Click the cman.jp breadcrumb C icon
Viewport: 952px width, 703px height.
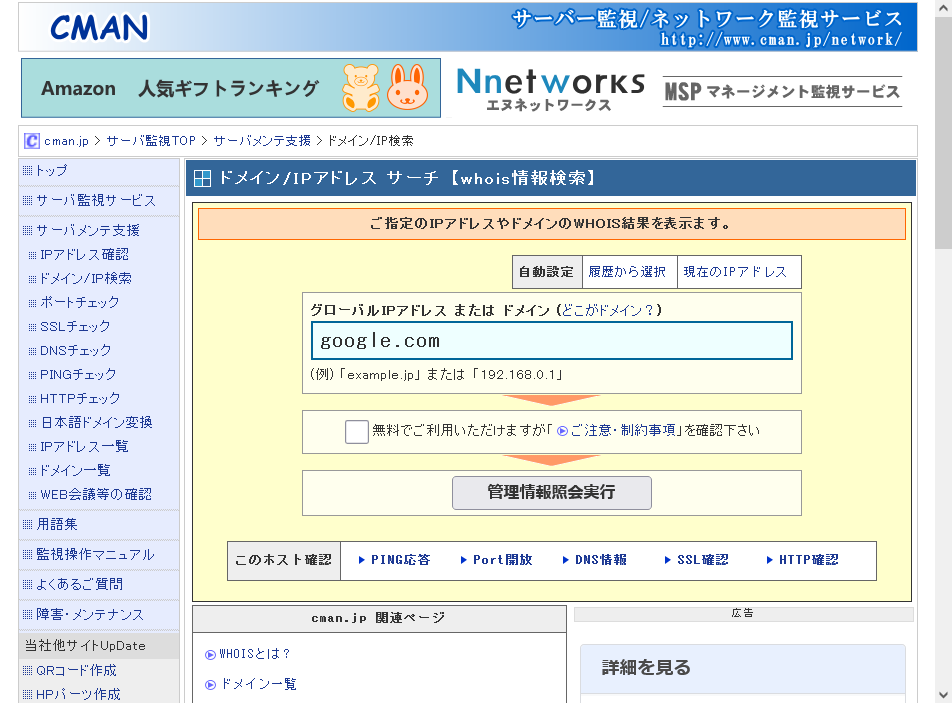point(32,141)
